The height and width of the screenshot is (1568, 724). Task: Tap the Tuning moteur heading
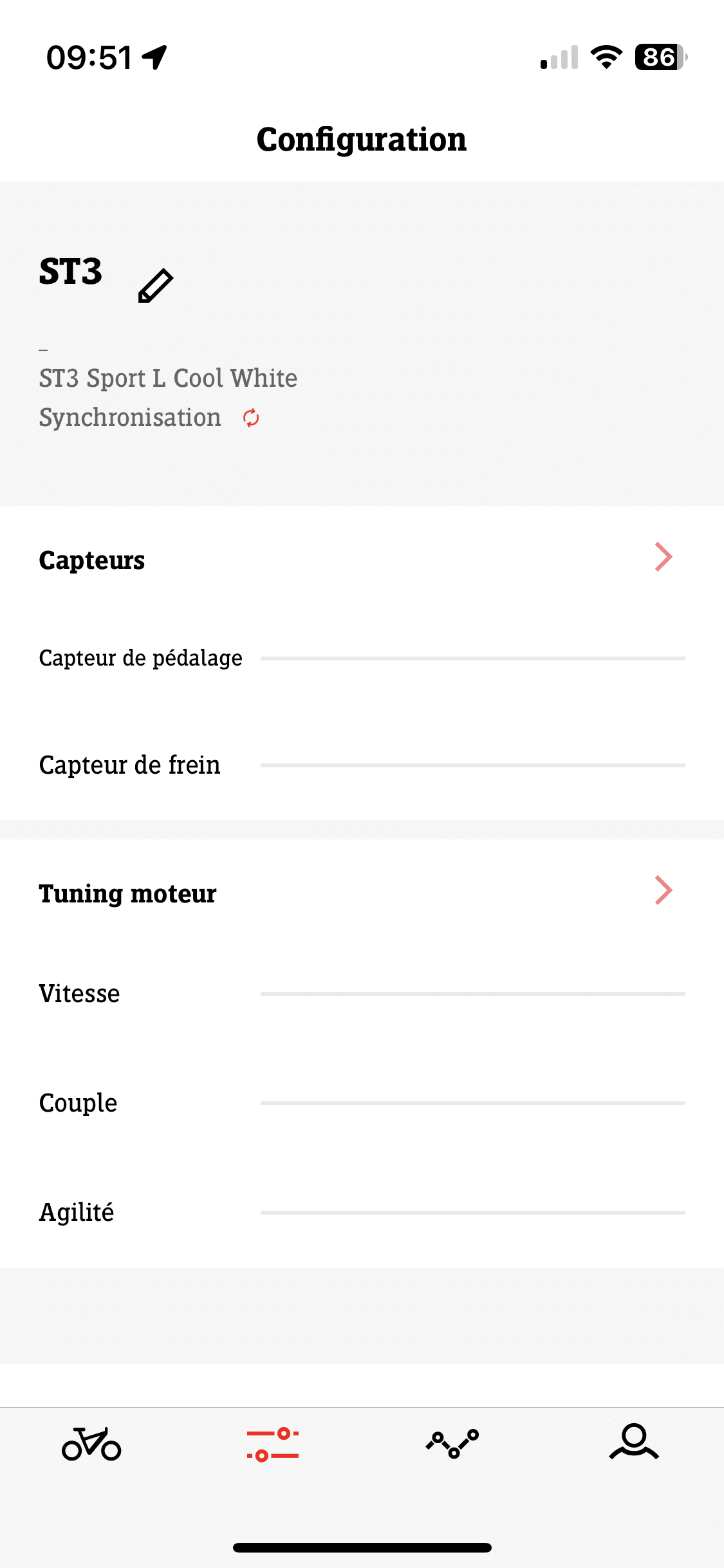click(x=127, y=893)
